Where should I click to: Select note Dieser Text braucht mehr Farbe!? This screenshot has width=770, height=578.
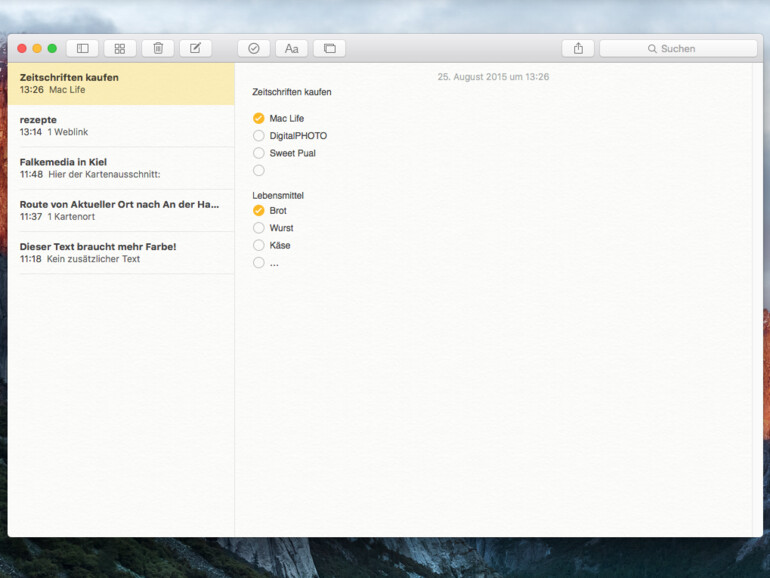[x=120, y=252]
